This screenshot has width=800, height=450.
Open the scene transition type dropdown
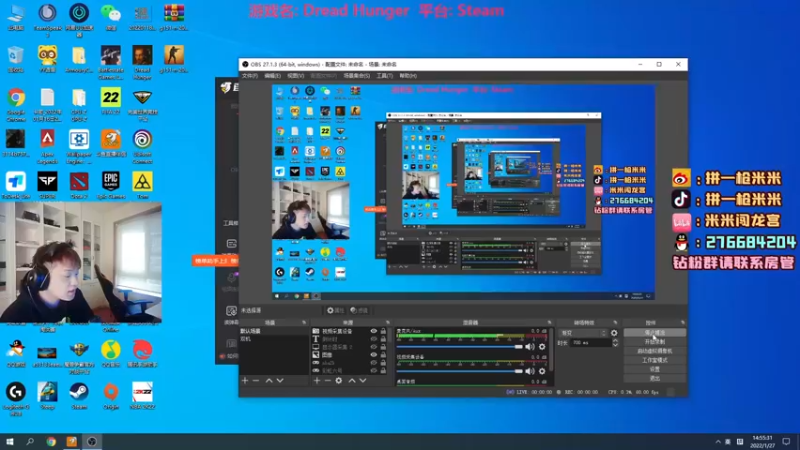583,333
